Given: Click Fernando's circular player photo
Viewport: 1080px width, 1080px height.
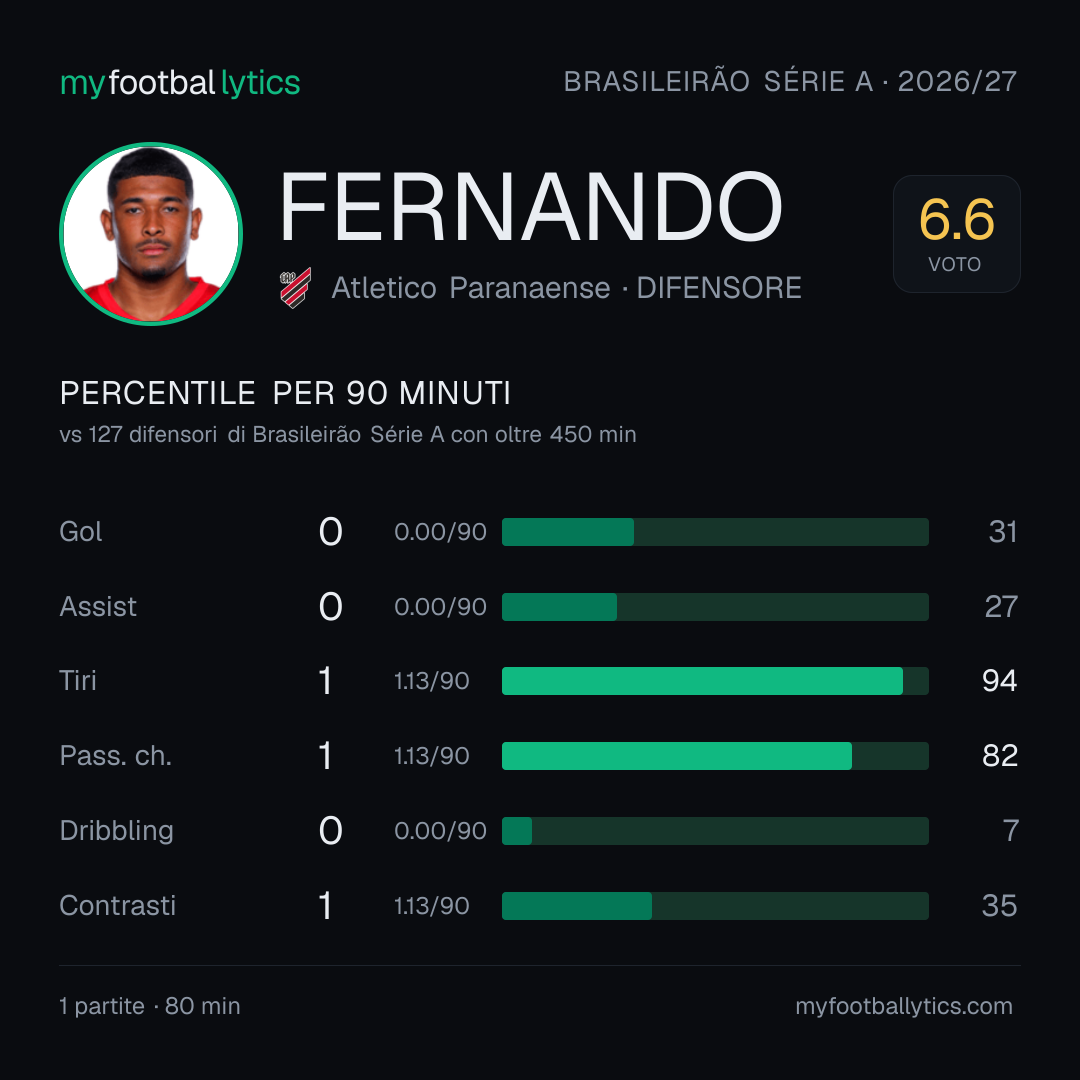Looking at the screenshot, I should click(x=151, y=233).
